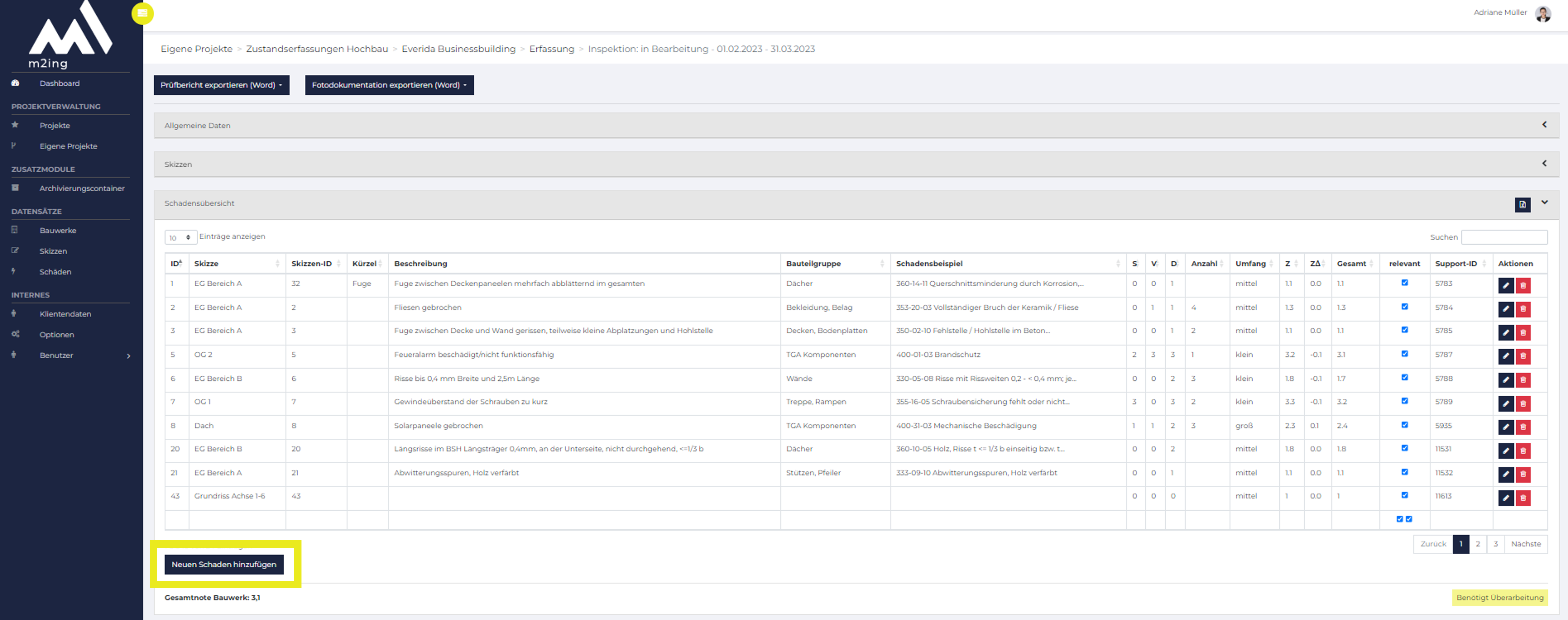The image size is (1568, 620).
Task: Delete the 'Solarpaneele gebrochen' entry
Action: click(1523, 427)
